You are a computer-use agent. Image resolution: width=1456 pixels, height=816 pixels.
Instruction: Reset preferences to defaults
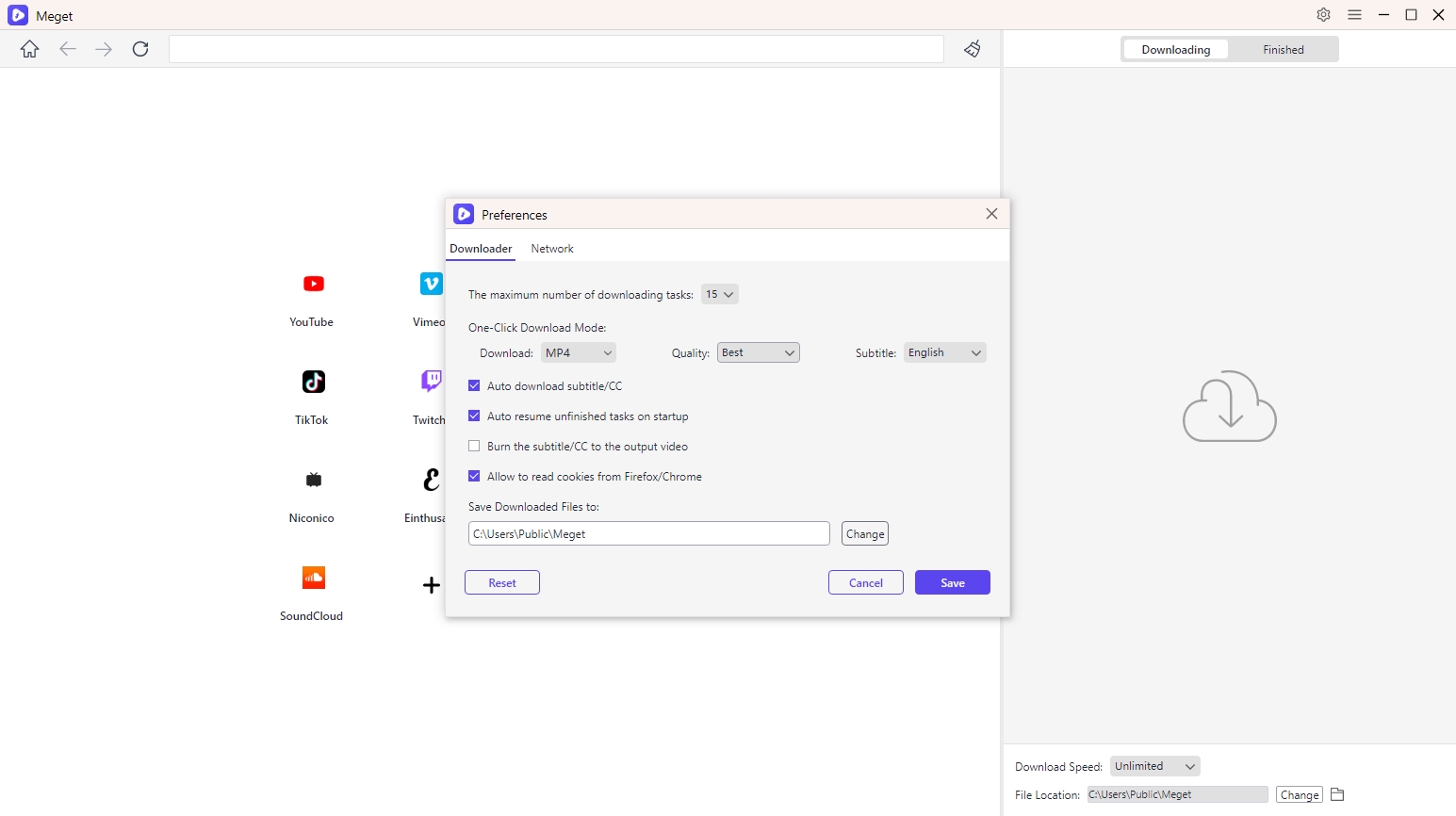(x=502, y=582)
